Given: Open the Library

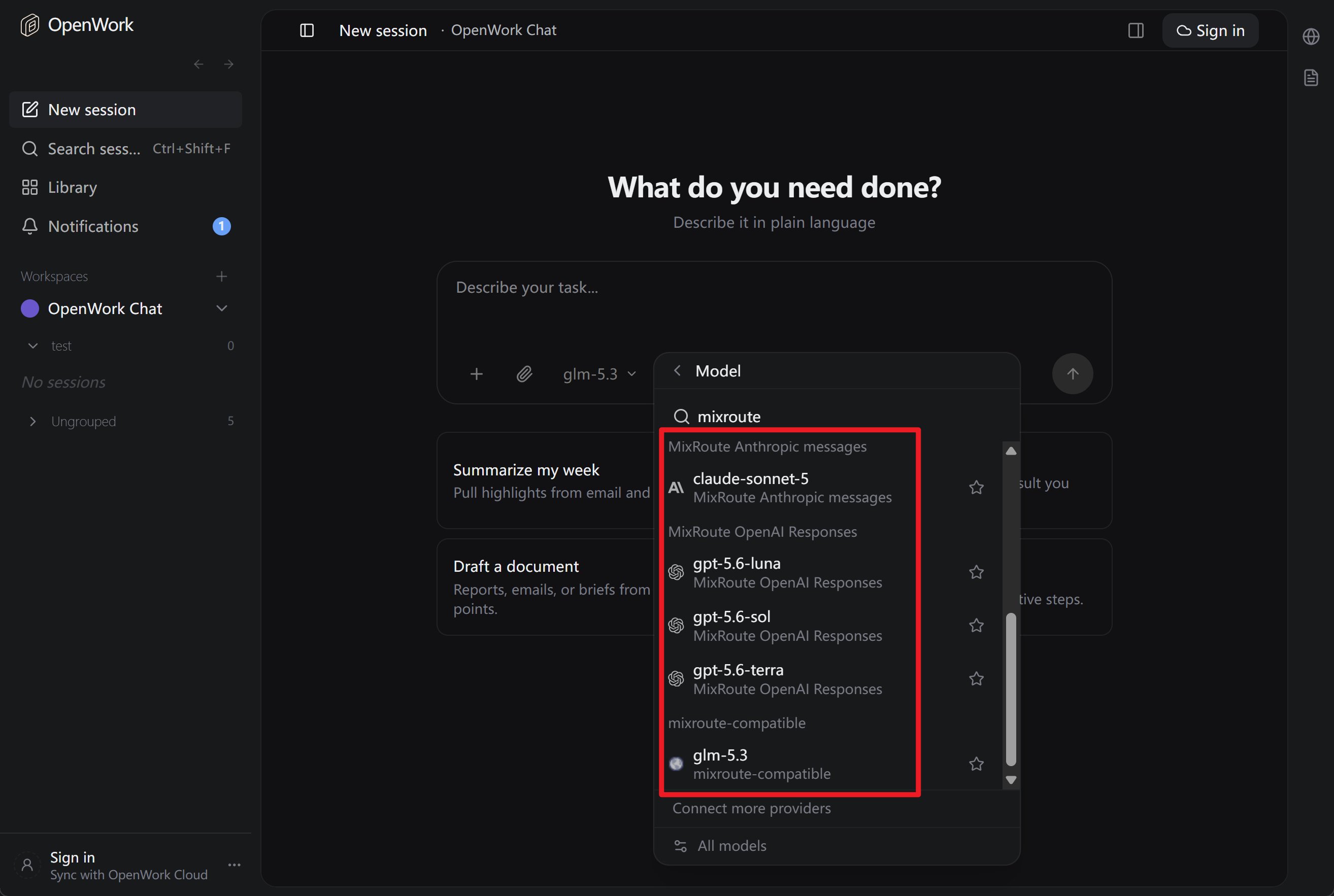Looking at the screenshot, I should pyautogui.click(x=126, y=187).
